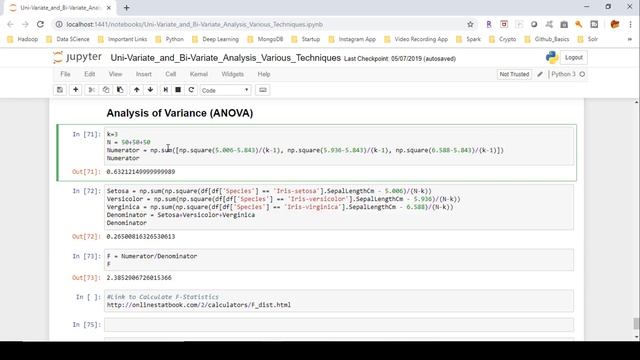The width and height of the screenshot is (640, 360).
Task: Restart the kernel circular arrow icon
Action: [x=191, y=90]
